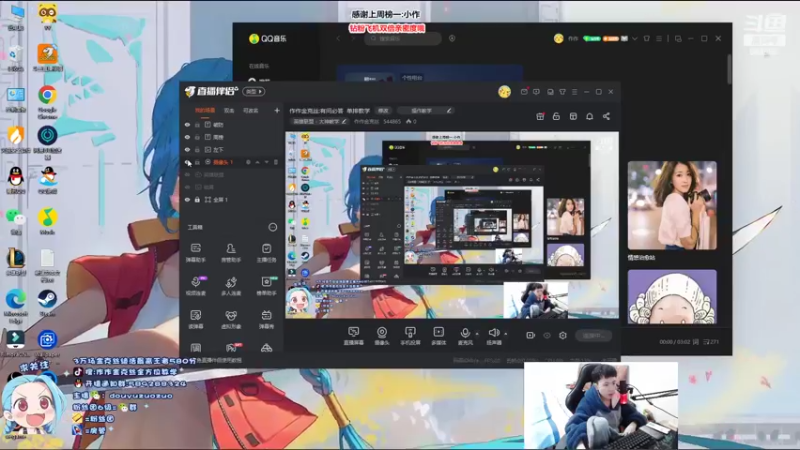Toggle visibility of 左下 source
Image resolution: width=800 pixels, height=450 pixels.
[x=187, y=149]
